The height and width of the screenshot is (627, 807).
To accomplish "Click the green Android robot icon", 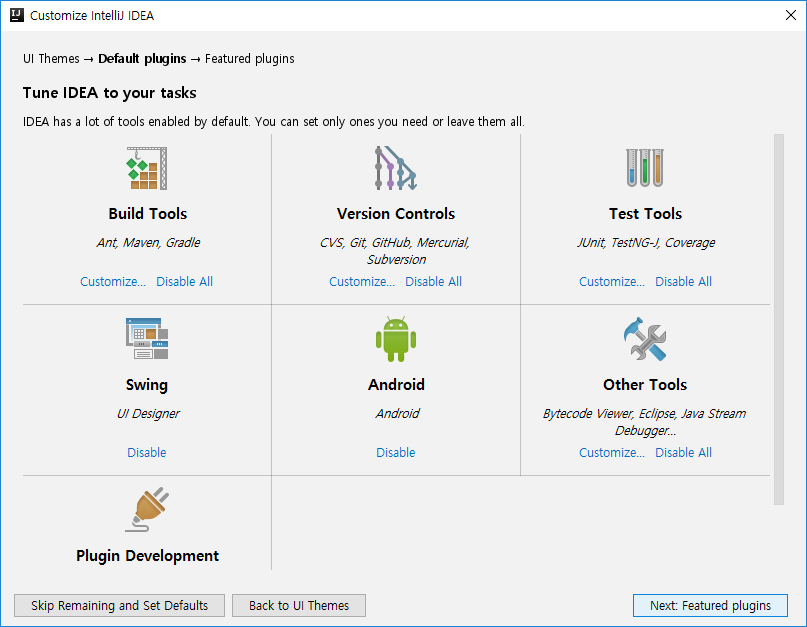I will tap(396, 339).
